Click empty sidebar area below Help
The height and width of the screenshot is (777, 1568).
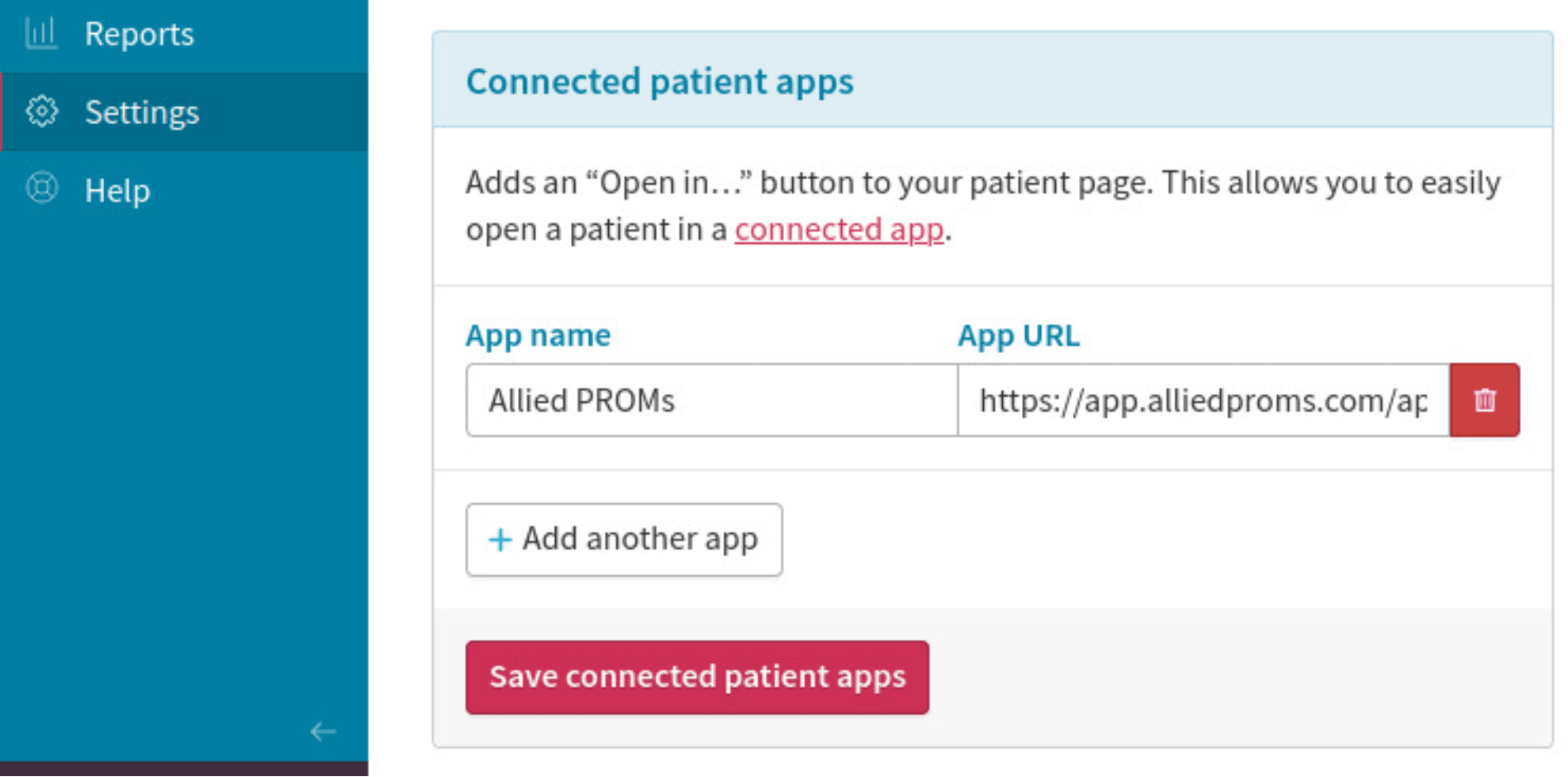pos(183,455)
